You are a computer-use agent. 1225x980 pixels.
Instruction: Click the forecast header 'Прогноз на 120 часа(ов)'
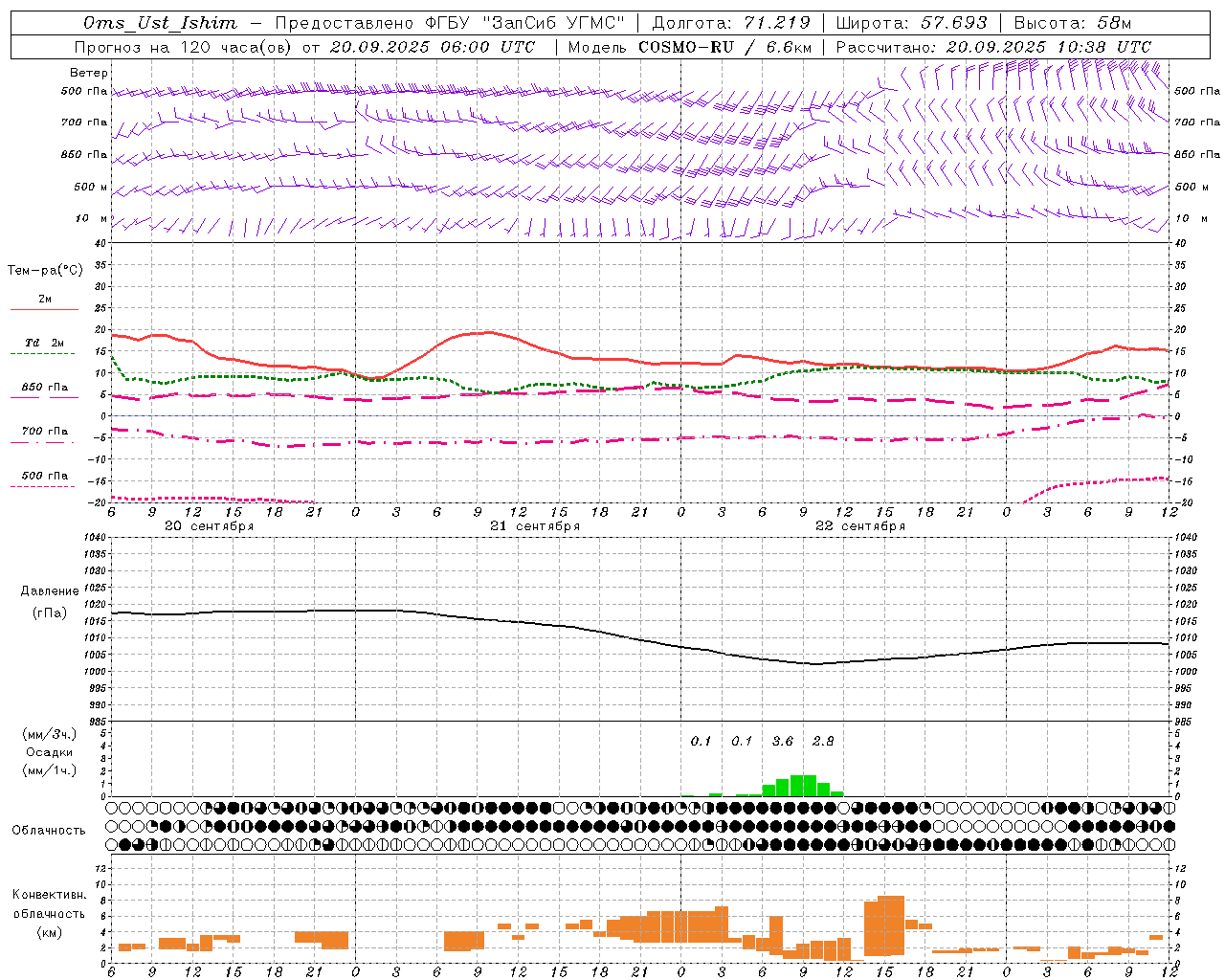[x=184, y=47]
